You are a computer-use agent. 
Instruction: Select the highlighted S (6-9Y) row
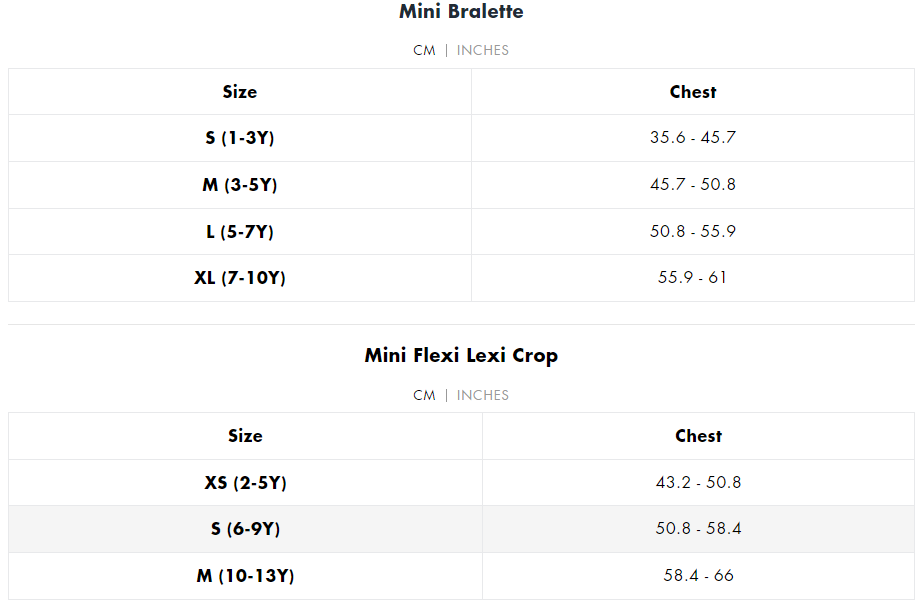coord(461,529)
